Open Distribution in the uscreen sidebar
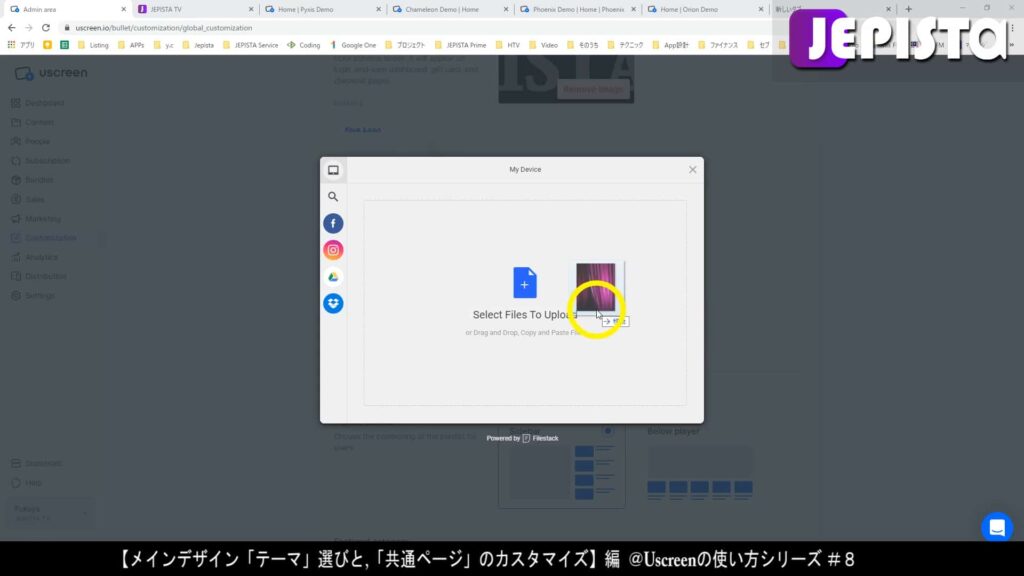 pos(39,276)
